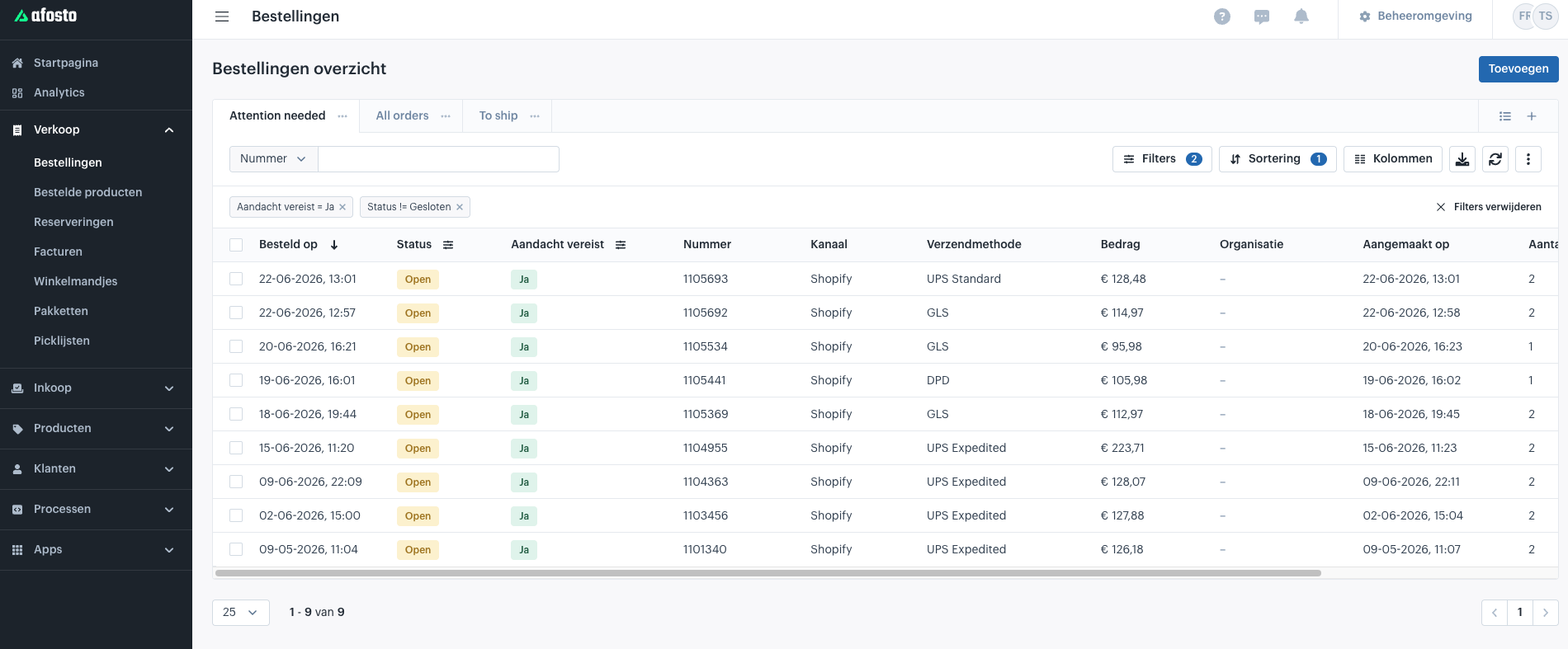Open the Sortering button
1568x649 pixels.
click(x=1278, y=159)
